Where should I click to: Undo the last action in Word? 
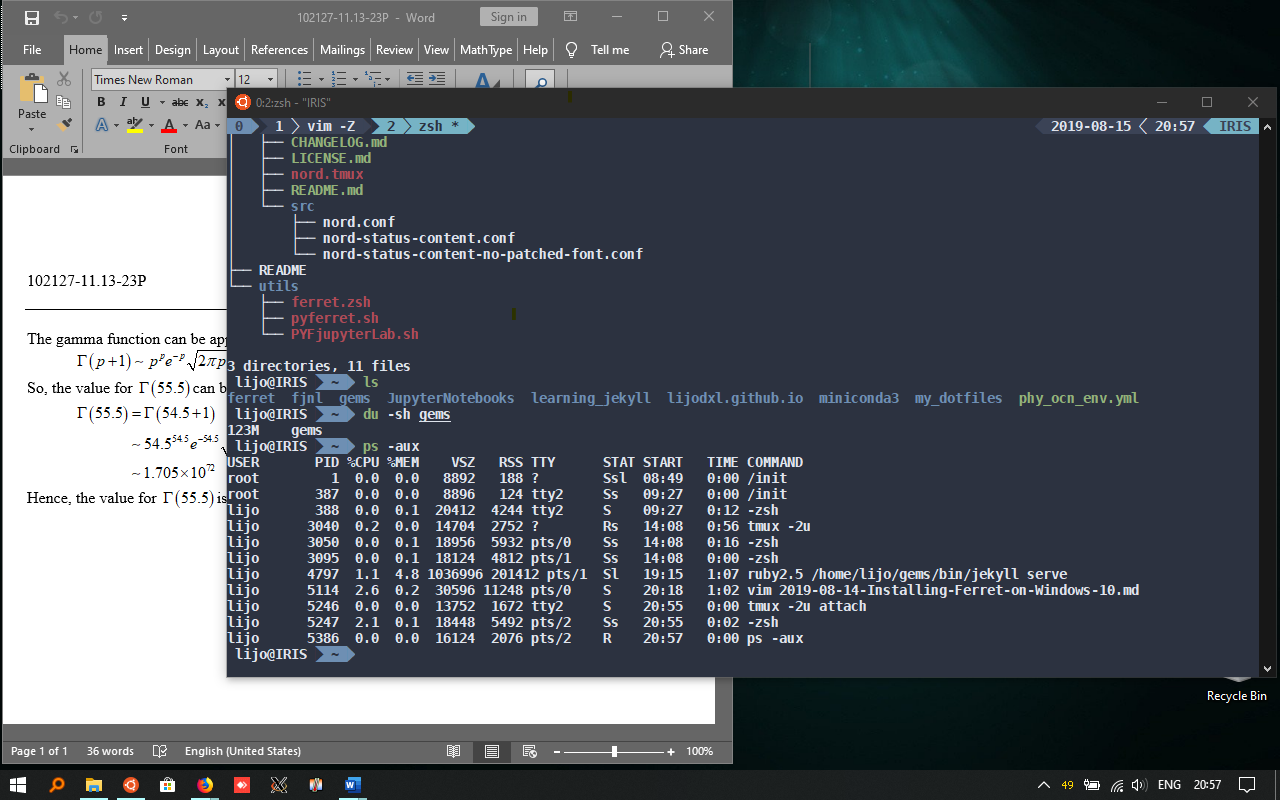[60, 17]
